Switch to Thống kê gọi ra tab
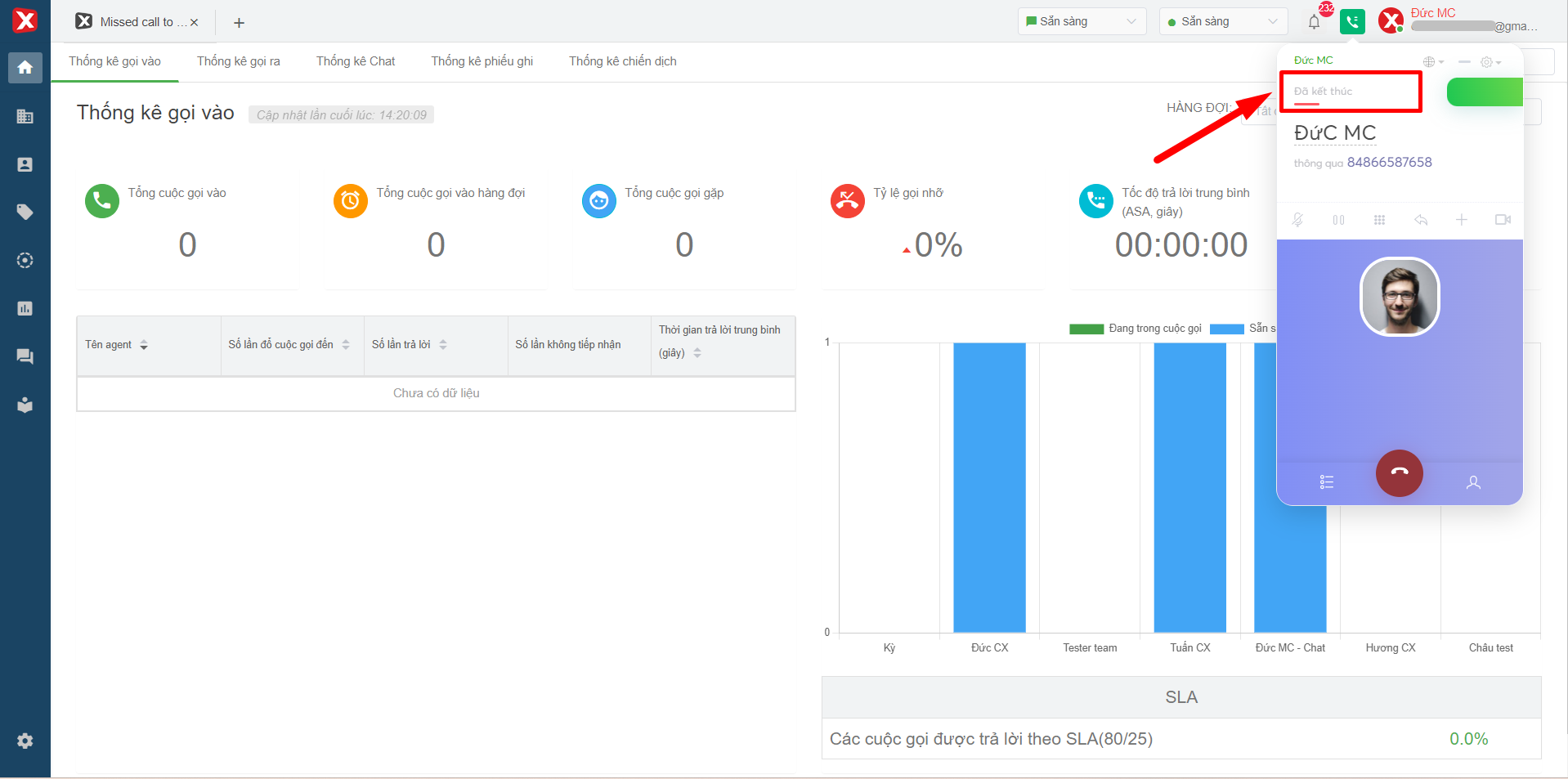The height and width of the screenshot is (779, 1568). (x=238, y=61)
